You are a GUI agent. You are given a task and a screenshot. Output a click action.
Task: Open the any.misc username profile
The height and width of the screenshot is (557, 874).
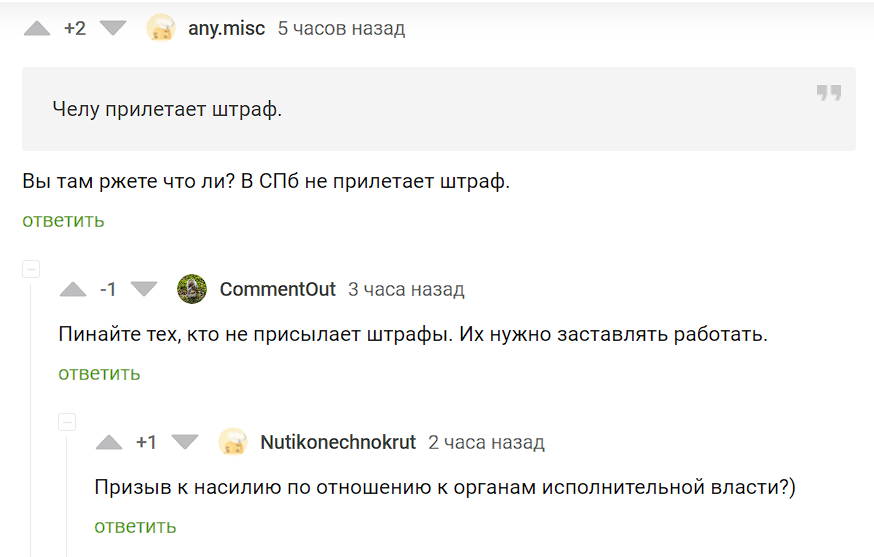(226, 28)
